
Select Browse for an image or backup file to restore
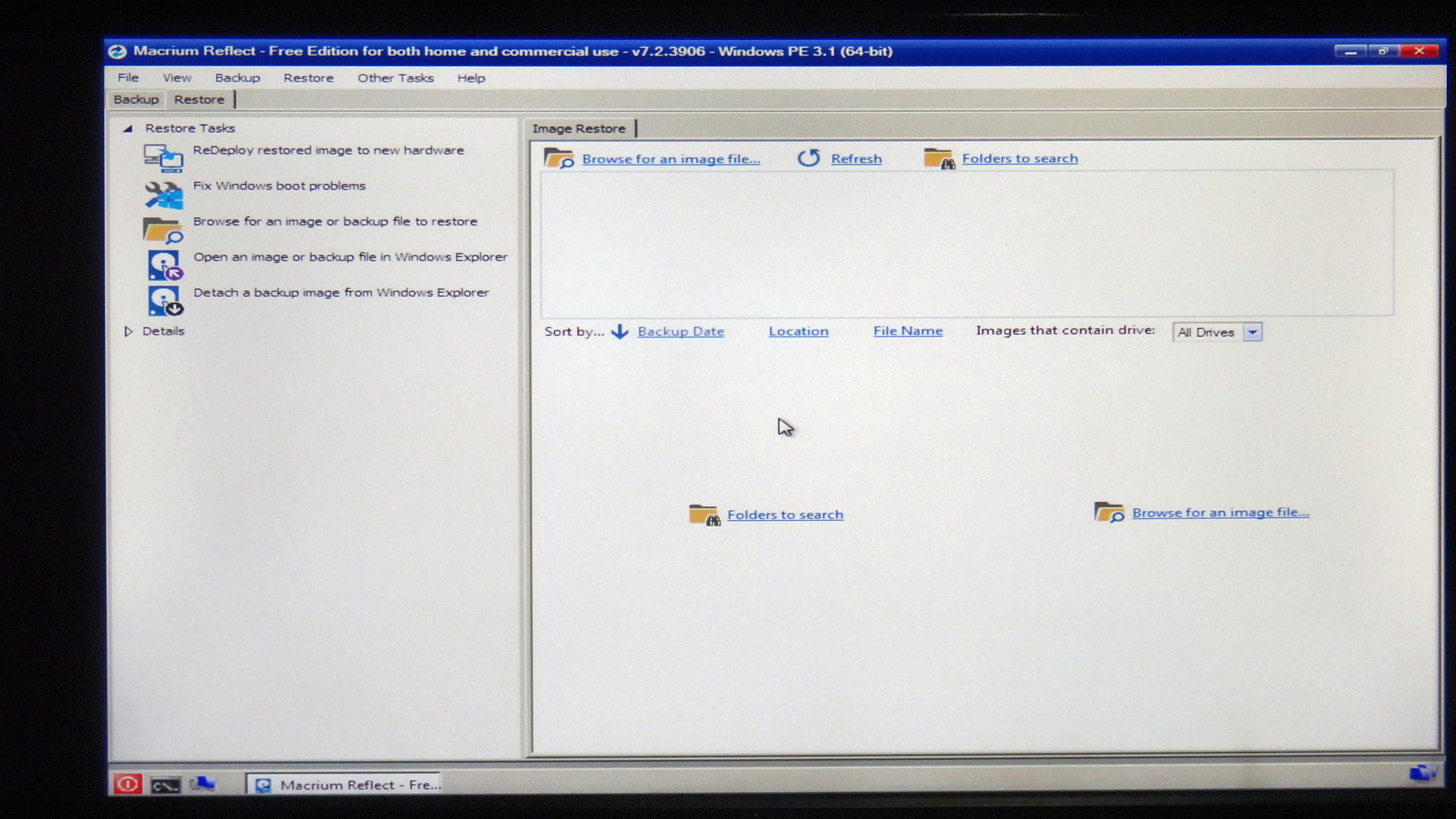[335, 221]
